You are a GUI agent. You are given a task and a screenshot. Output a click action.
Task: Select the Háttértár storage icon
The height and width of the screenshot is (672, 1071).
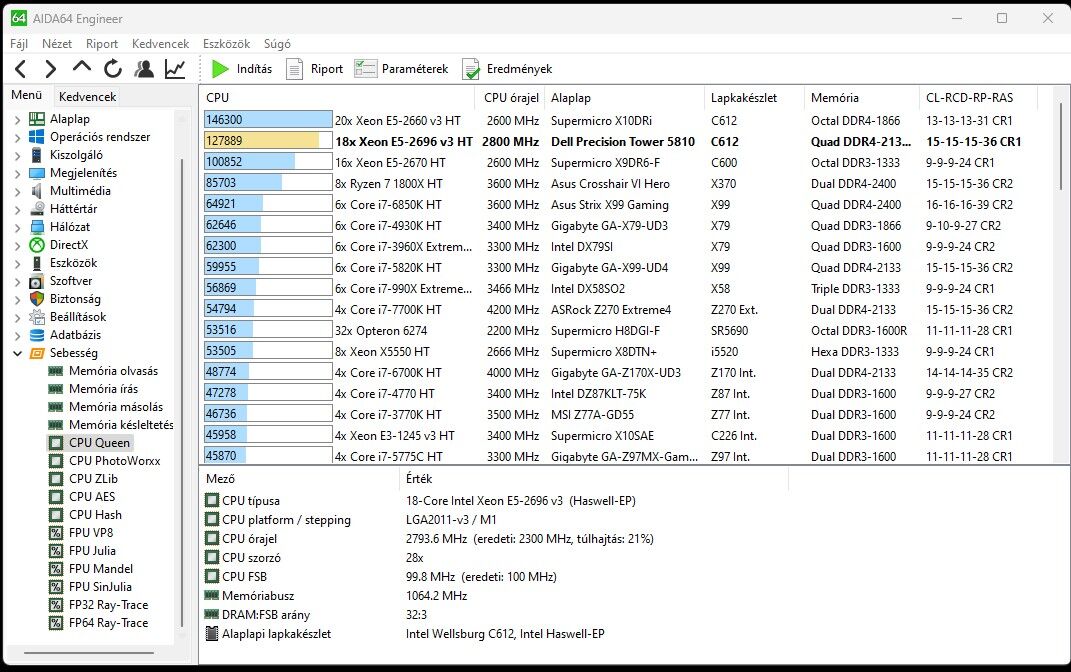pos(37,208)
